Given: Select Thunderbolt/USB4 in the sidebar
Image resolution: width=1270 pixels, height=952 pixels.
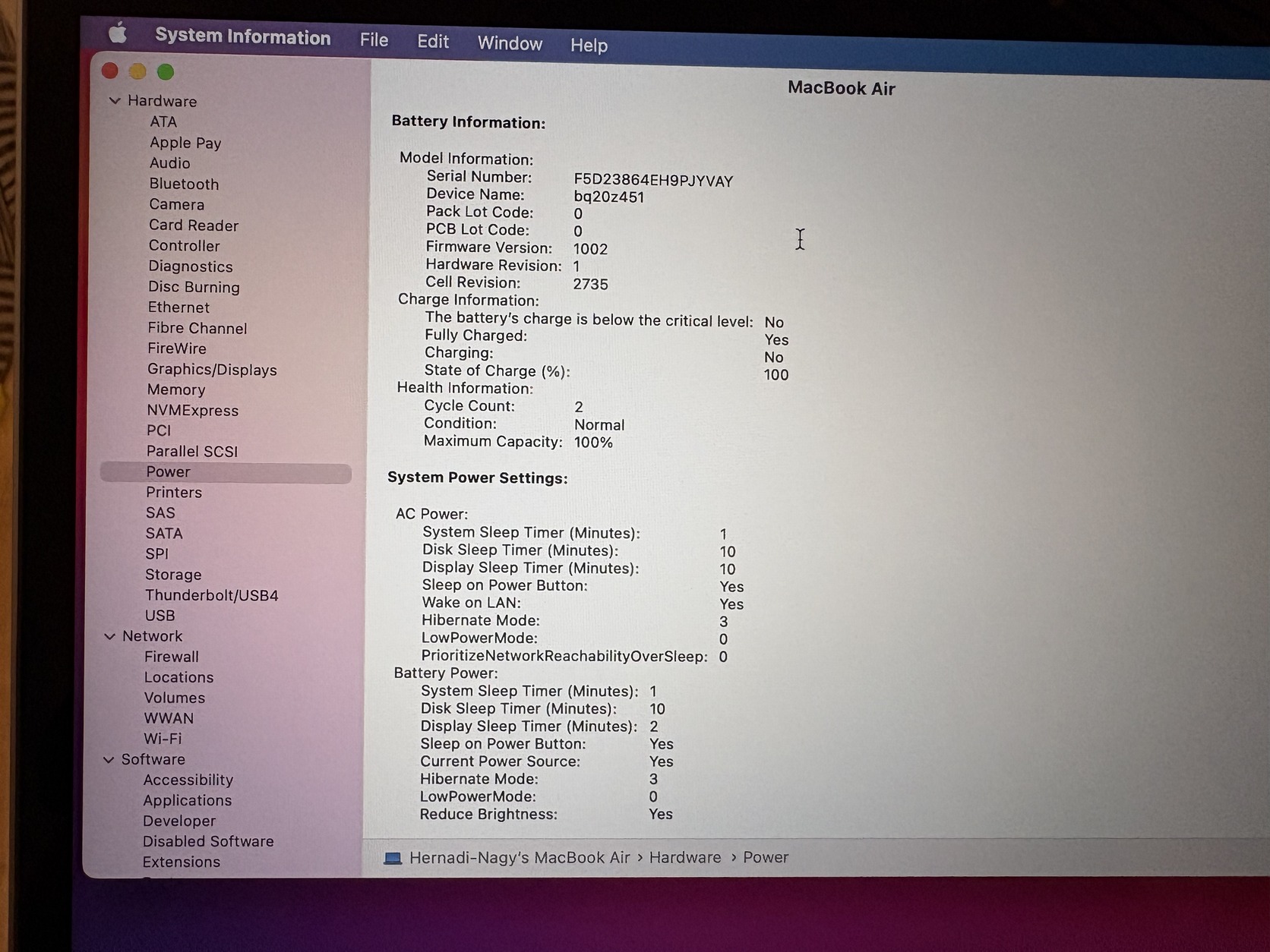Looking at the screenshot, I should (x=212, y=595).
